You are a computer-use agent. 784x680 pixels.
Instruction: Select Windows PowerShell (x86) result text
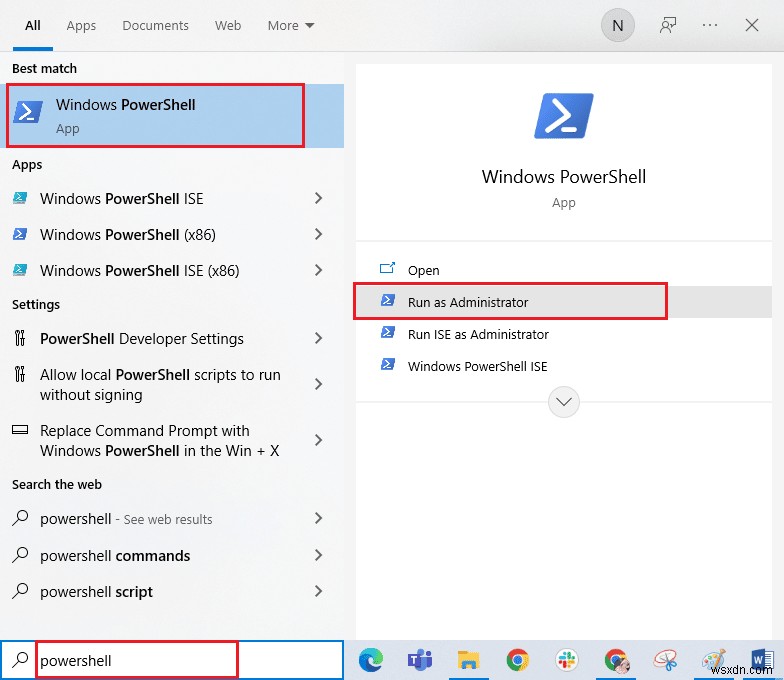[128, 234]
